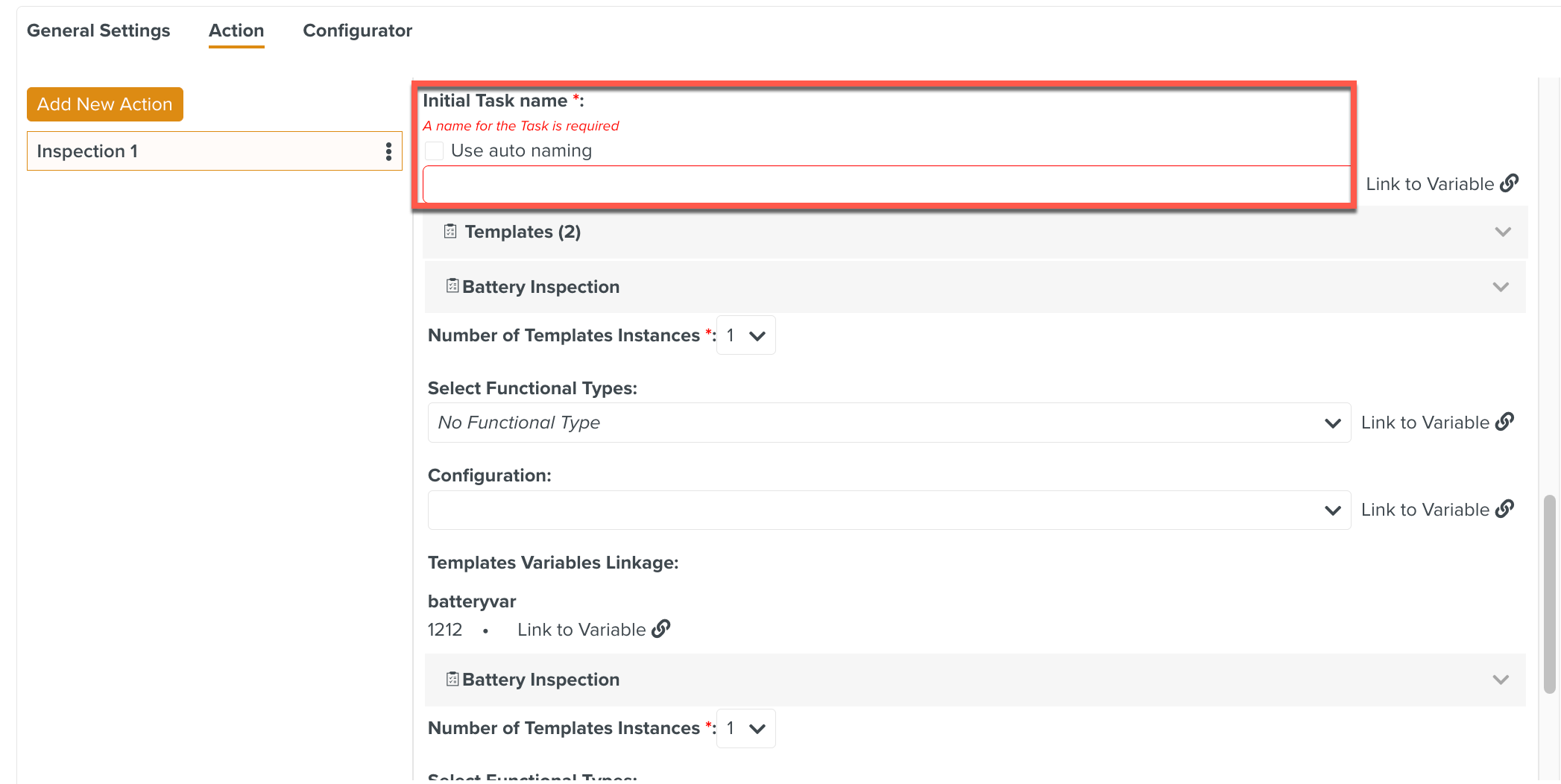This screenshot has height=784, width=1561.
Task: Open the Inspection 1 three-dot options menu
Action: [x=388, y=151]
